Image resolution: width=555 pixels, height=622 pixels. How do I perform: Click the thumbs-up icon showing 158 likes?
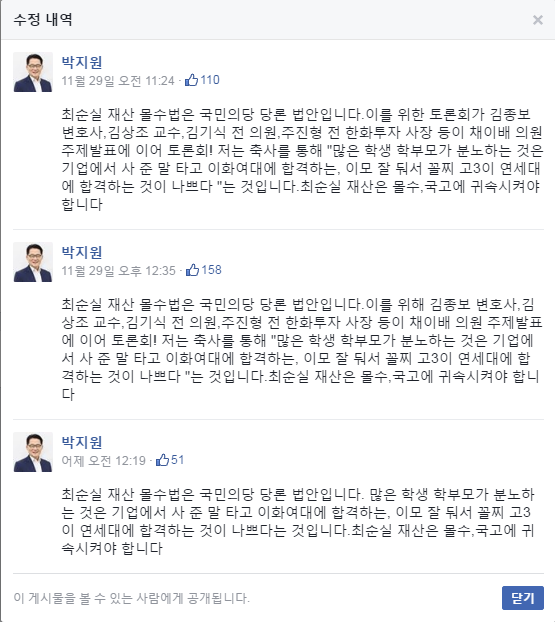point(192,270)
